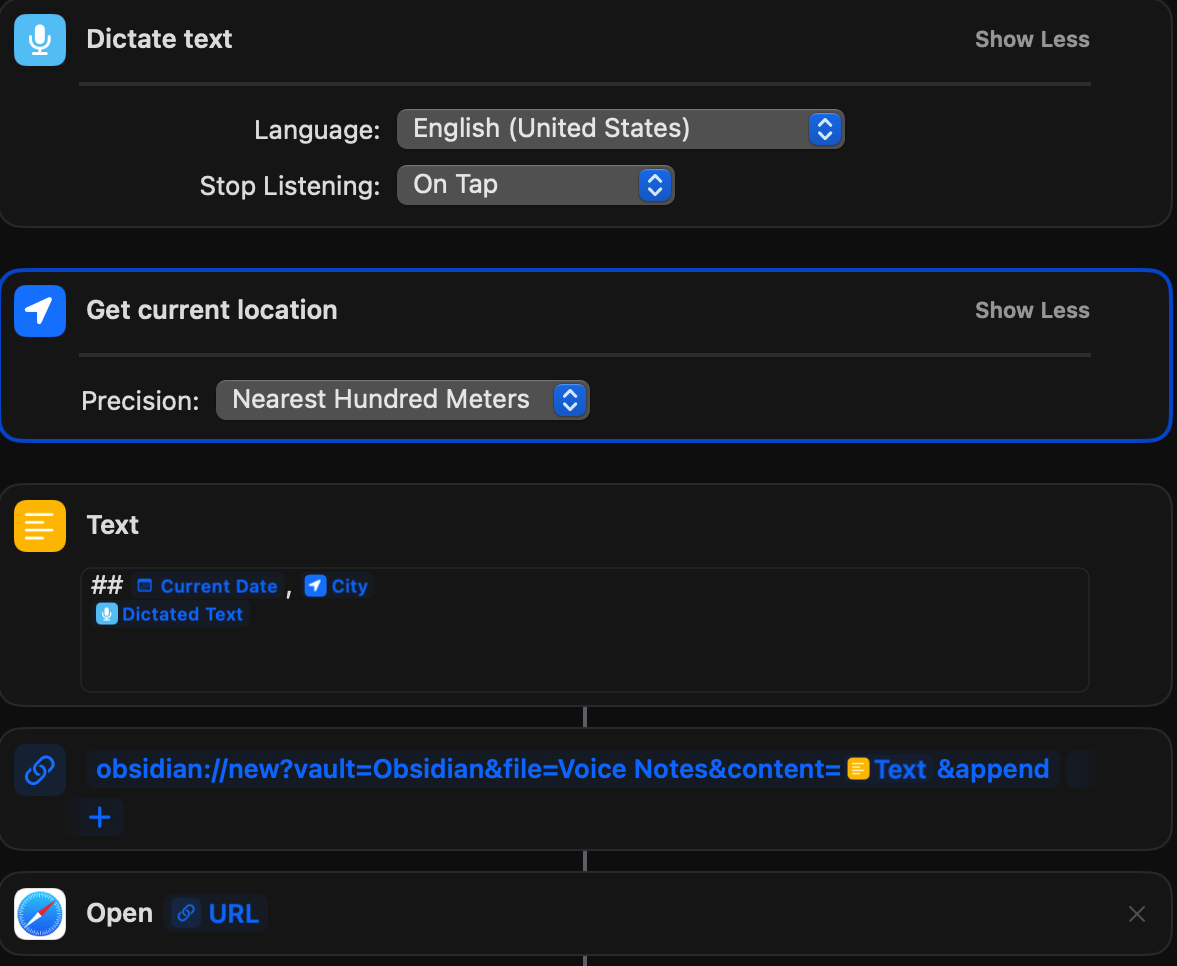Click the Get current location arrow icon
The width and height of the screenshot is (1177, 966).
coord(40,311)
